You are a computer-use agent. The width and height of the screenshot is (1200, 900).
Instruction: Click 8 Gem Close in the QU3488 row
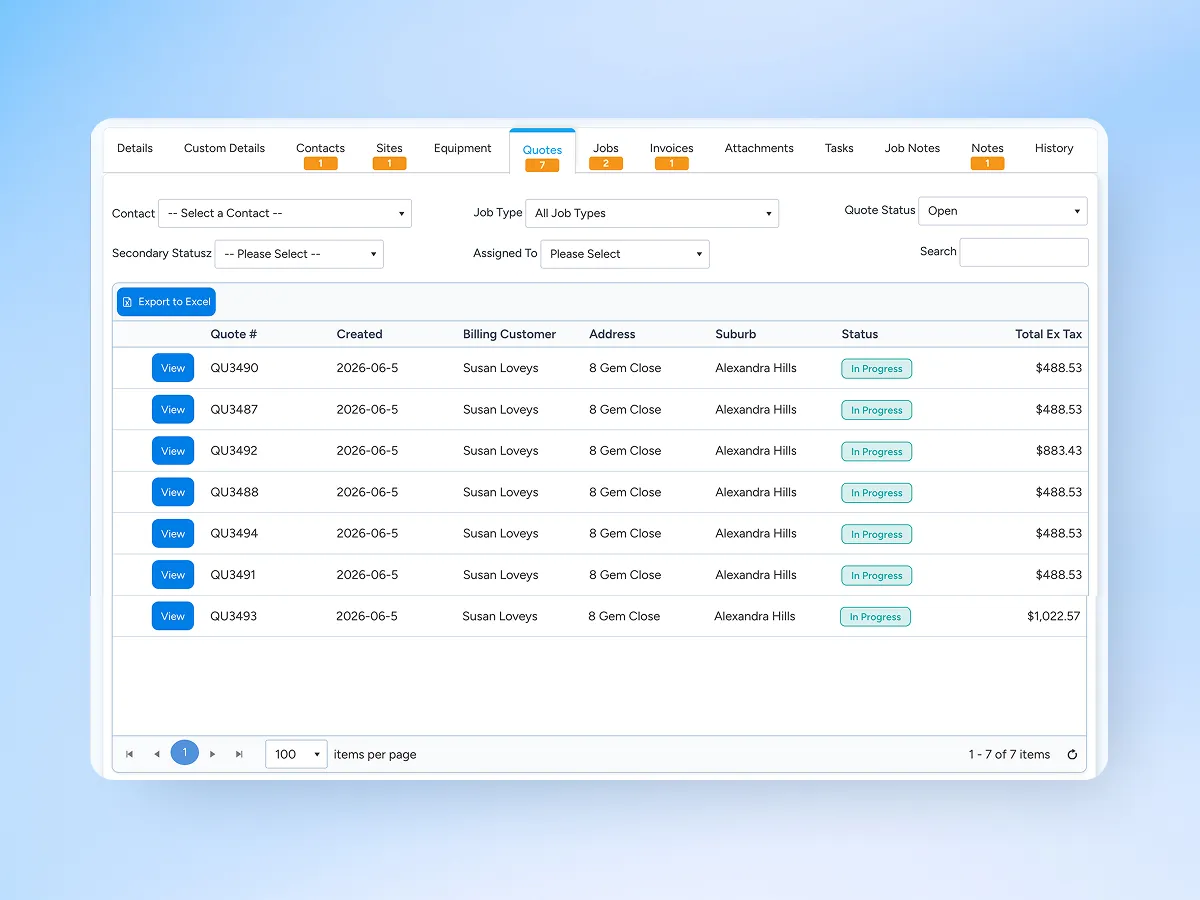coord(625,492)
